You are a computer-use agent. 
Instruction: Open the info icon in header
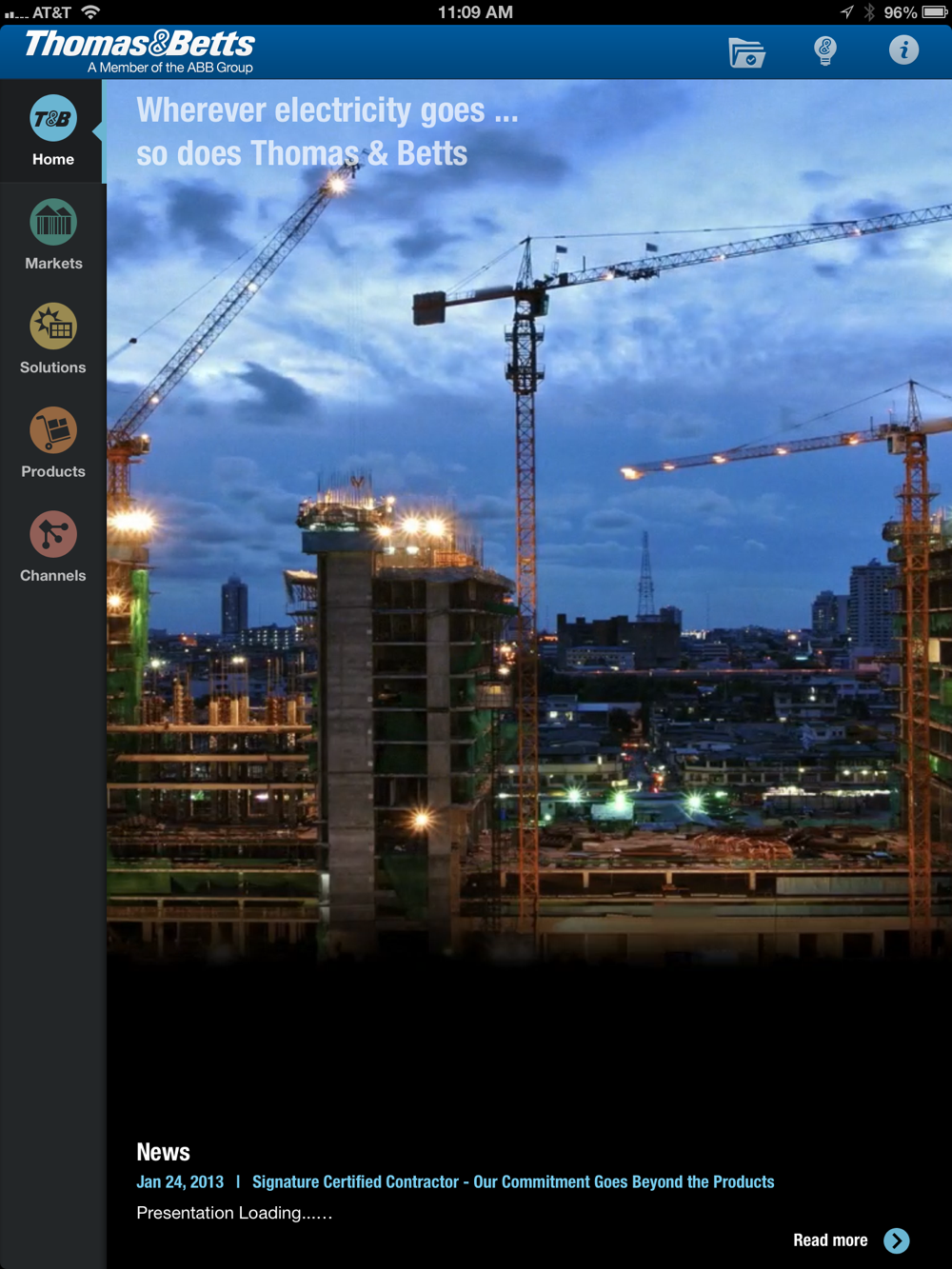point(903,50)
